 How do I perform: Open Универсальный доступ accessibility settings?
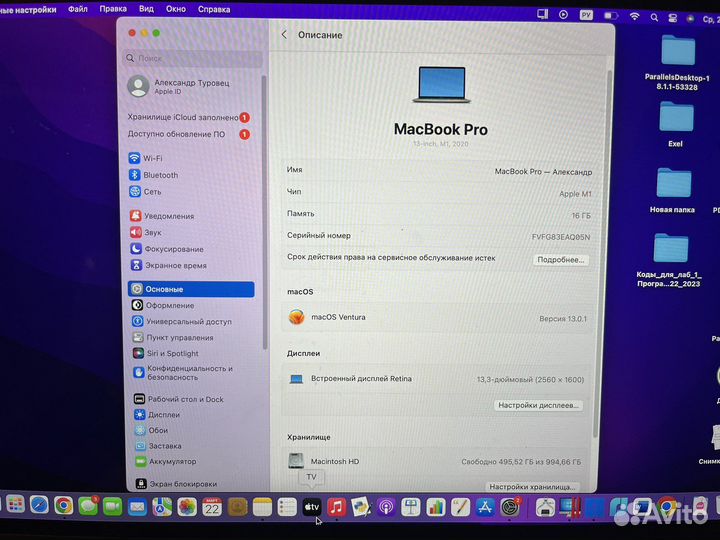point(182,321)
